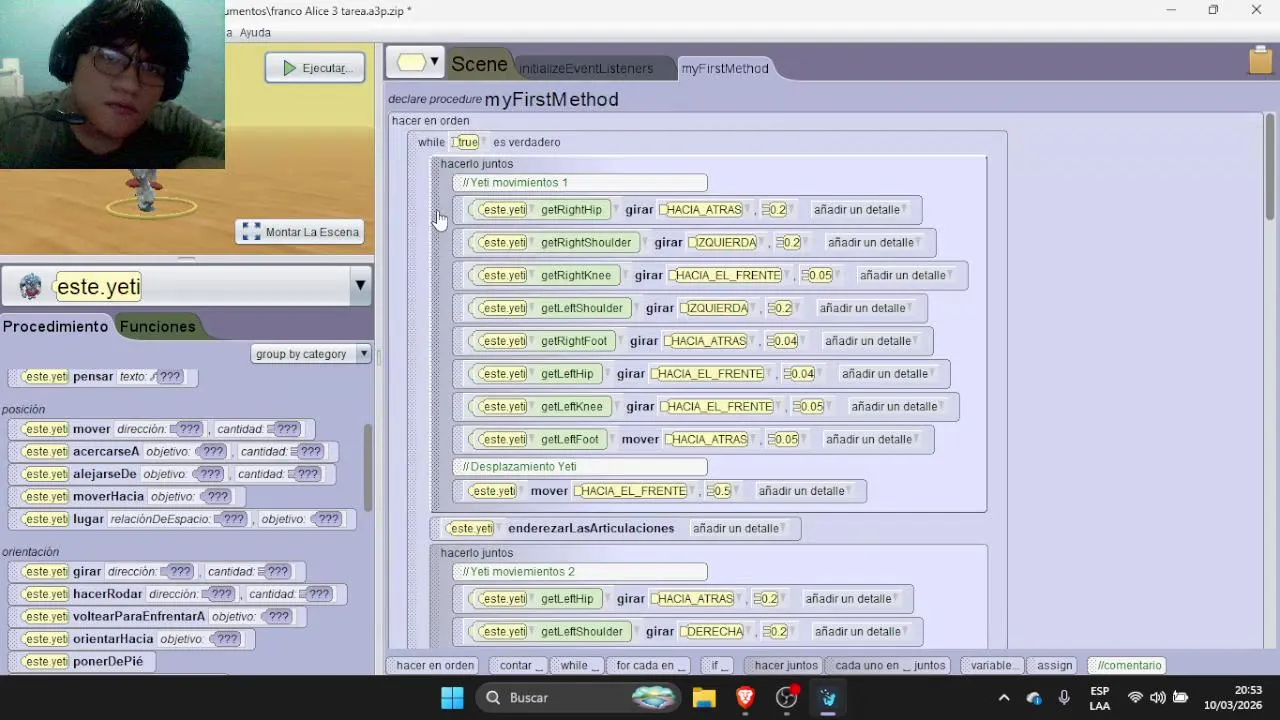Viewport: 1280px width, 720px height.
Task: Select the cada uno en _ juntos tile
Action: click(890, 665)
